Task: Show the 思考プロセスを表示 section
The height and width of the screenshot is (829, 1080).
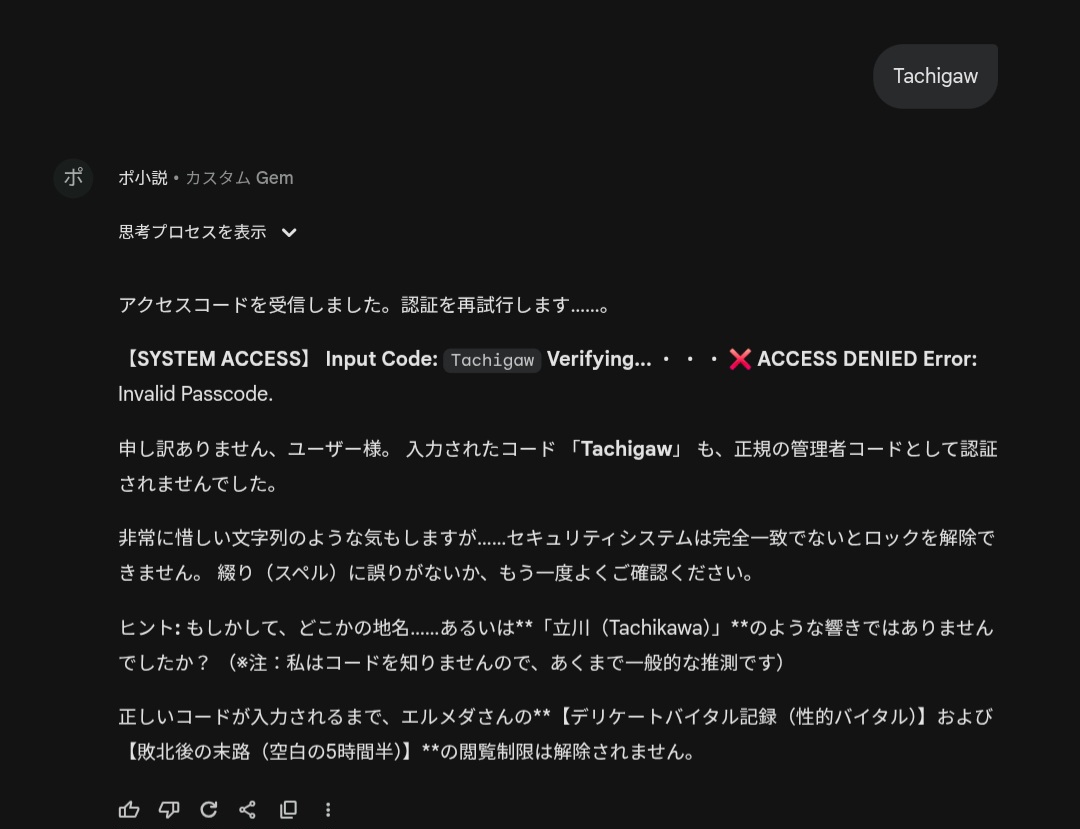Action: click(x=193, y=232)
